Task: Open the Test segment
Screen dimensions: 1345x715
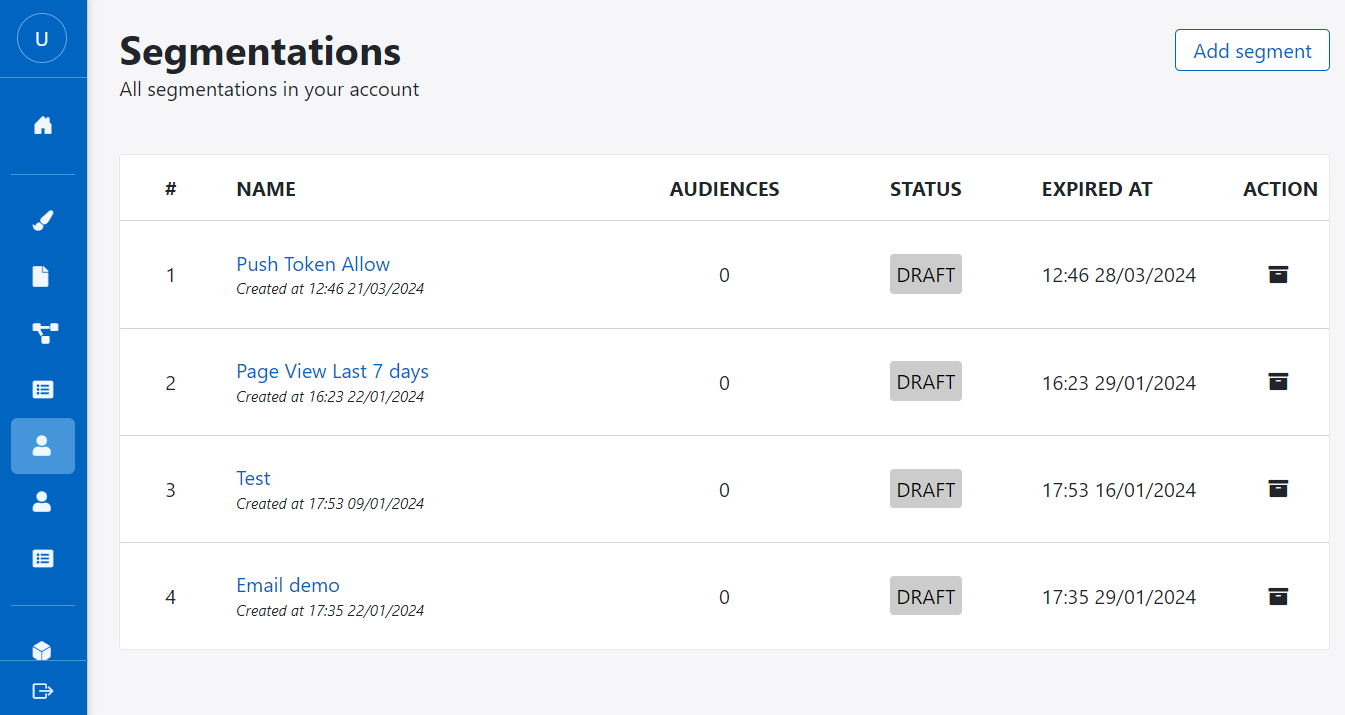Action: 253,478
